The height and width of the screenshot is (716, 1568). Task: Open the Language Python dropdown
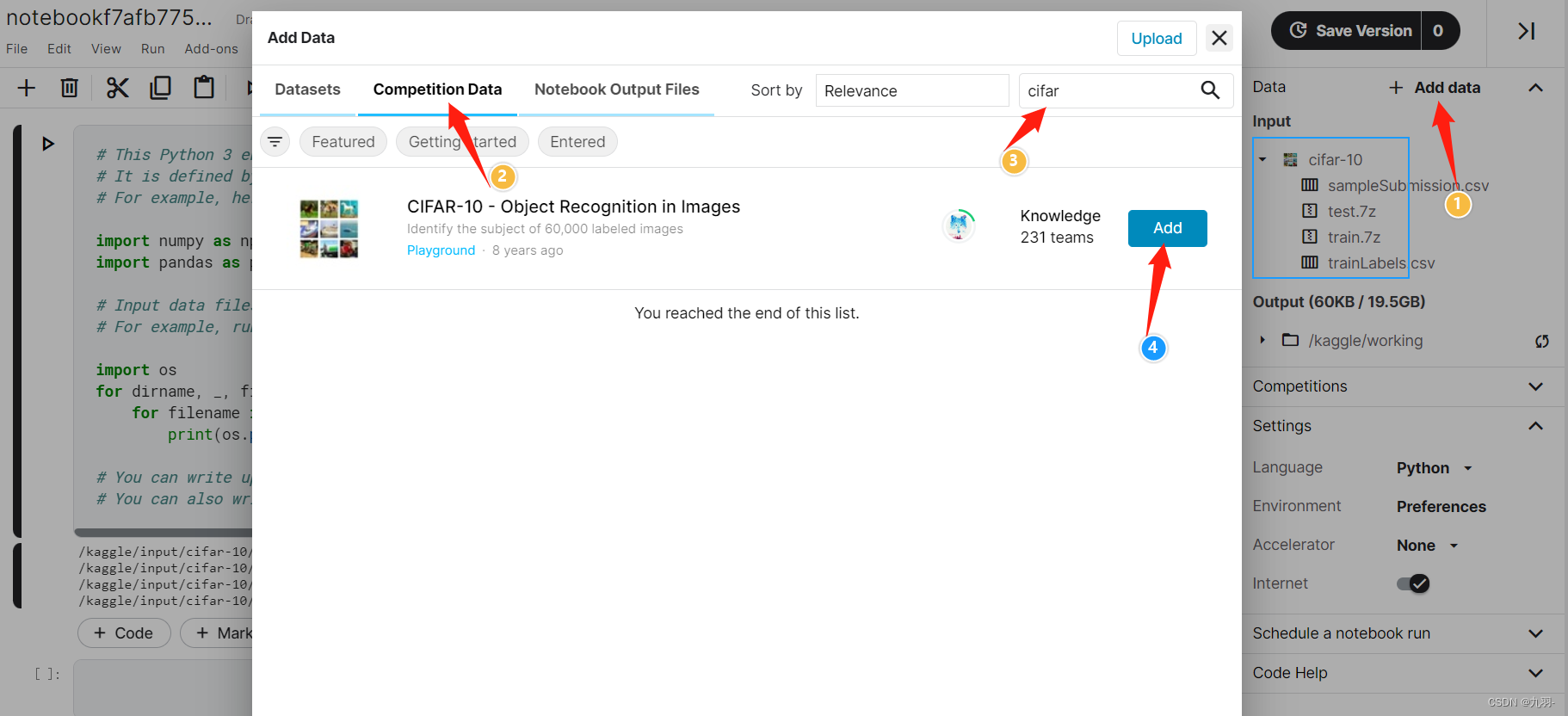[x=1435, y=468]
